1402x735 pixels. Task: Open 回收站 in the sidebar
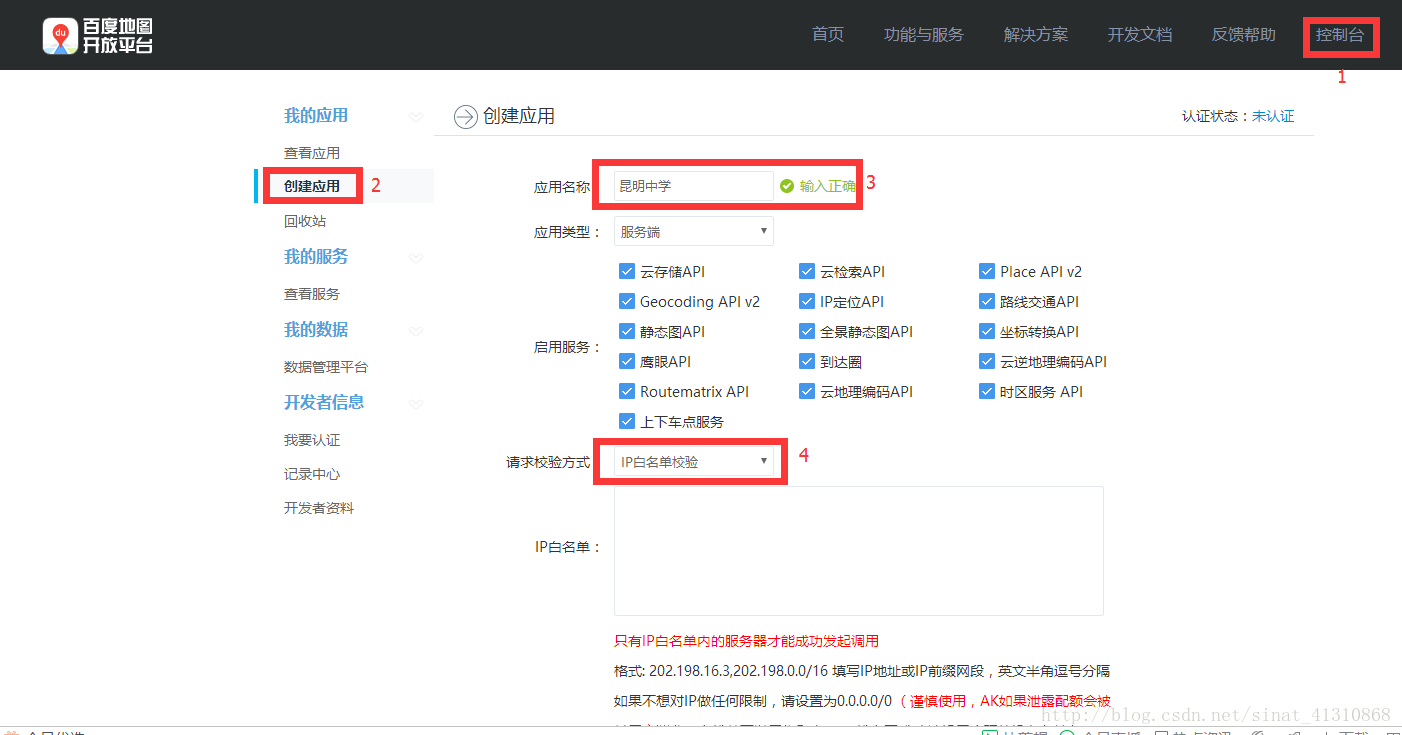[305, 221]
